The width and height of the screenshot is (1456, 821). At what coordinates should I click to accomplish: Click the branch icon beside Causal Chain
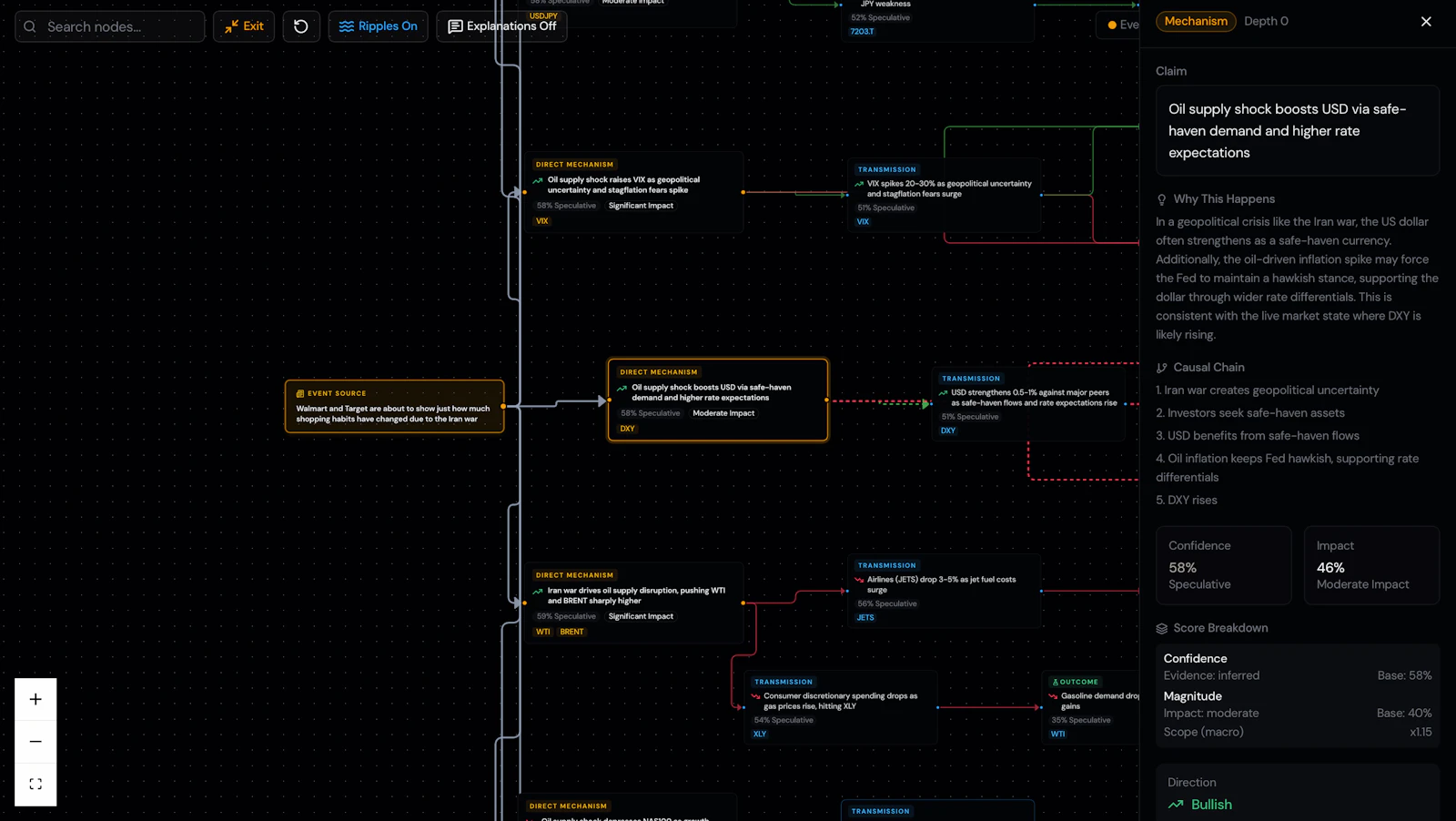point(1162,368)
